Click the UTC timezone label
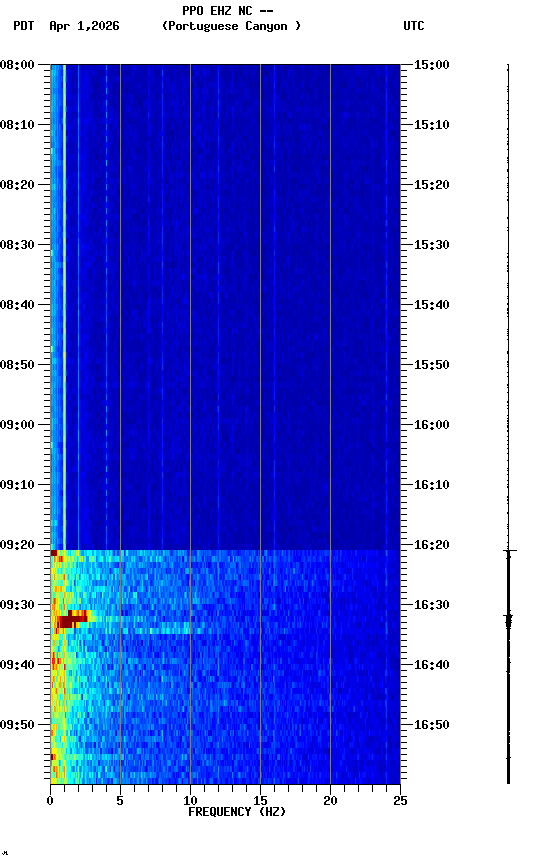Screen dimensions: 552x864 click(414, 26)
